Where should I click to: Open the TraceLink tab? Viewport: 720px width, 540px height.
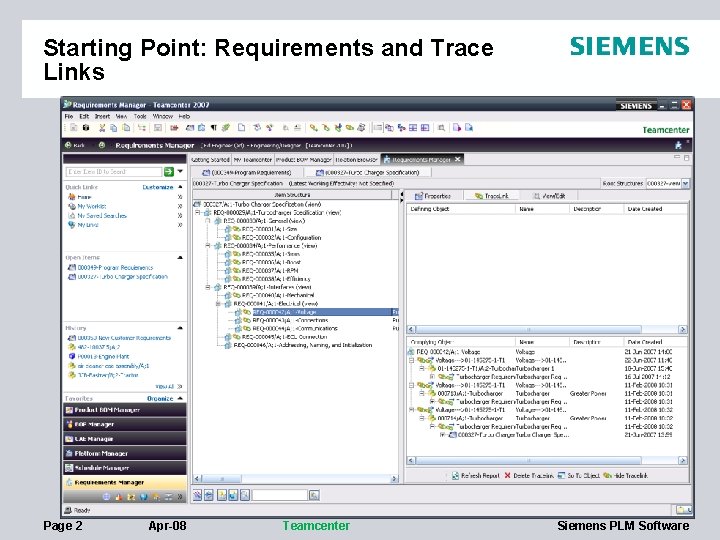pyautogui.click(x=491, y=196)
